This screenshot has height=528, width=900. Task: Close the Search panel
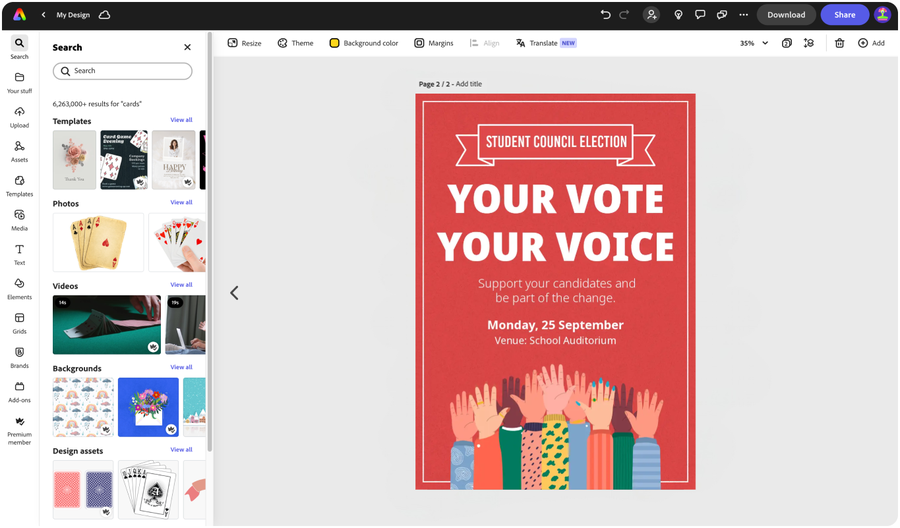pyautogui.click(x=187, y=47)
